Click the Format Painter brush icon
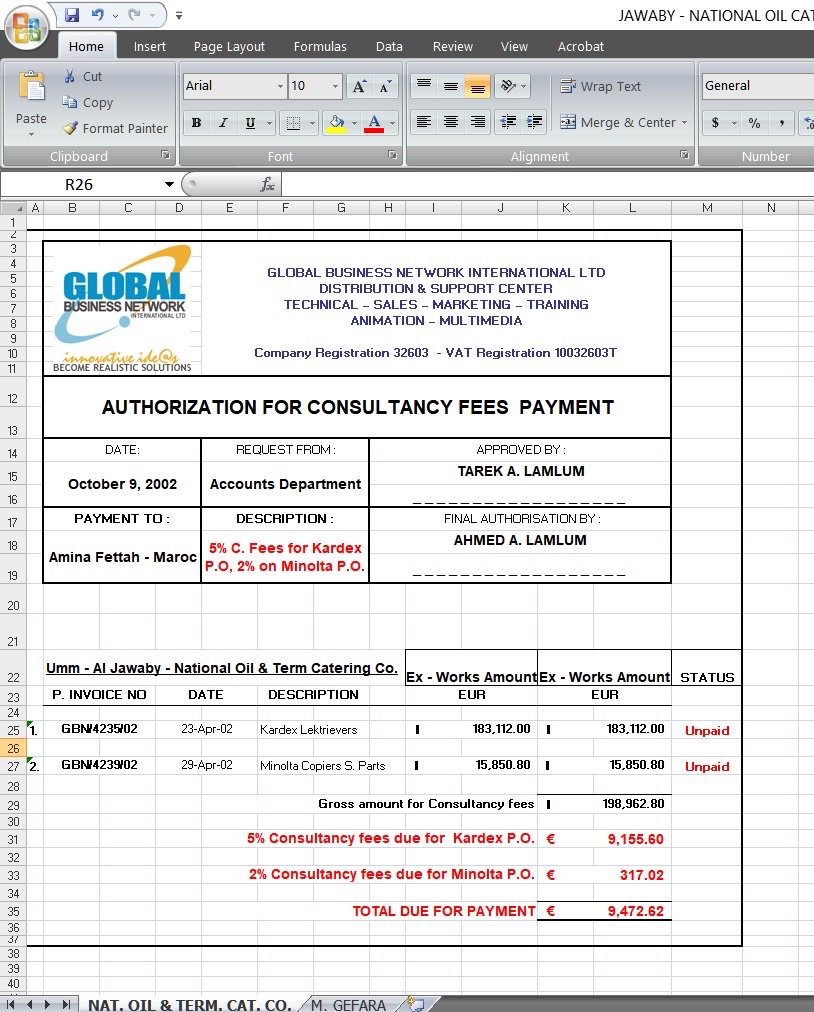 (x=70, y=128)
